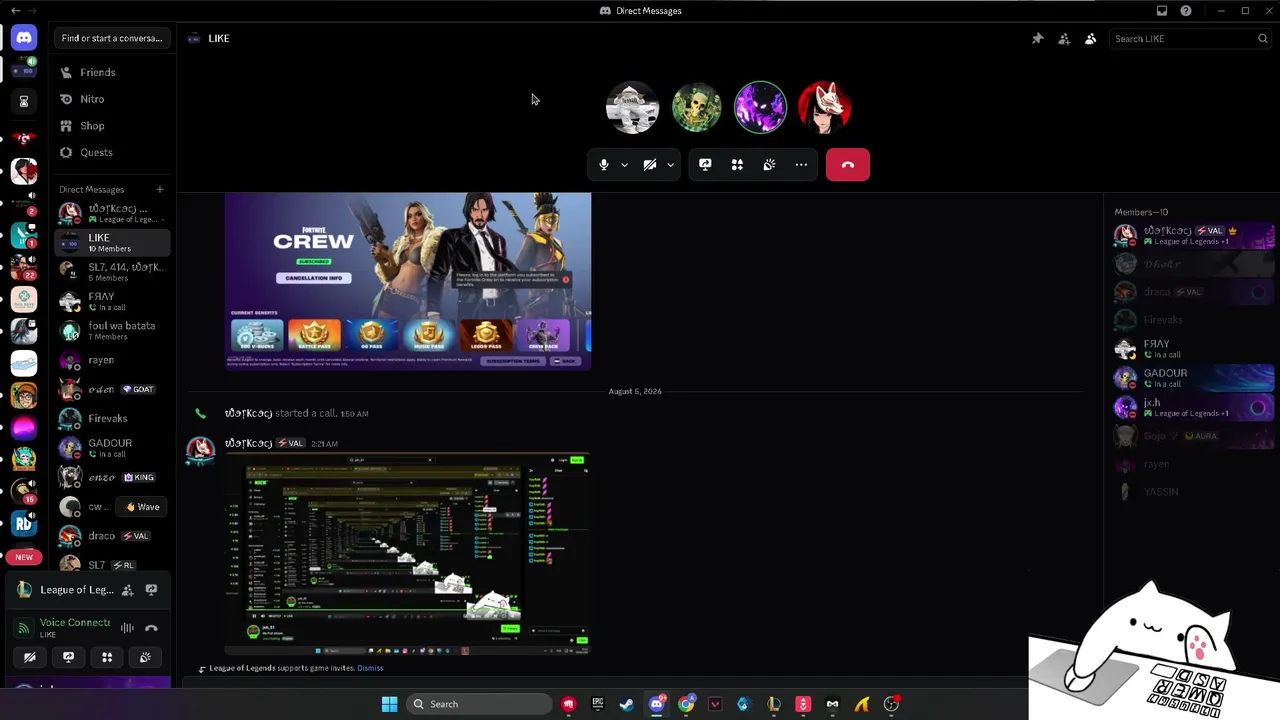This screenshot has height=720, width=1280.
Task: Open direct message with Firevaks
Action: 112,418
